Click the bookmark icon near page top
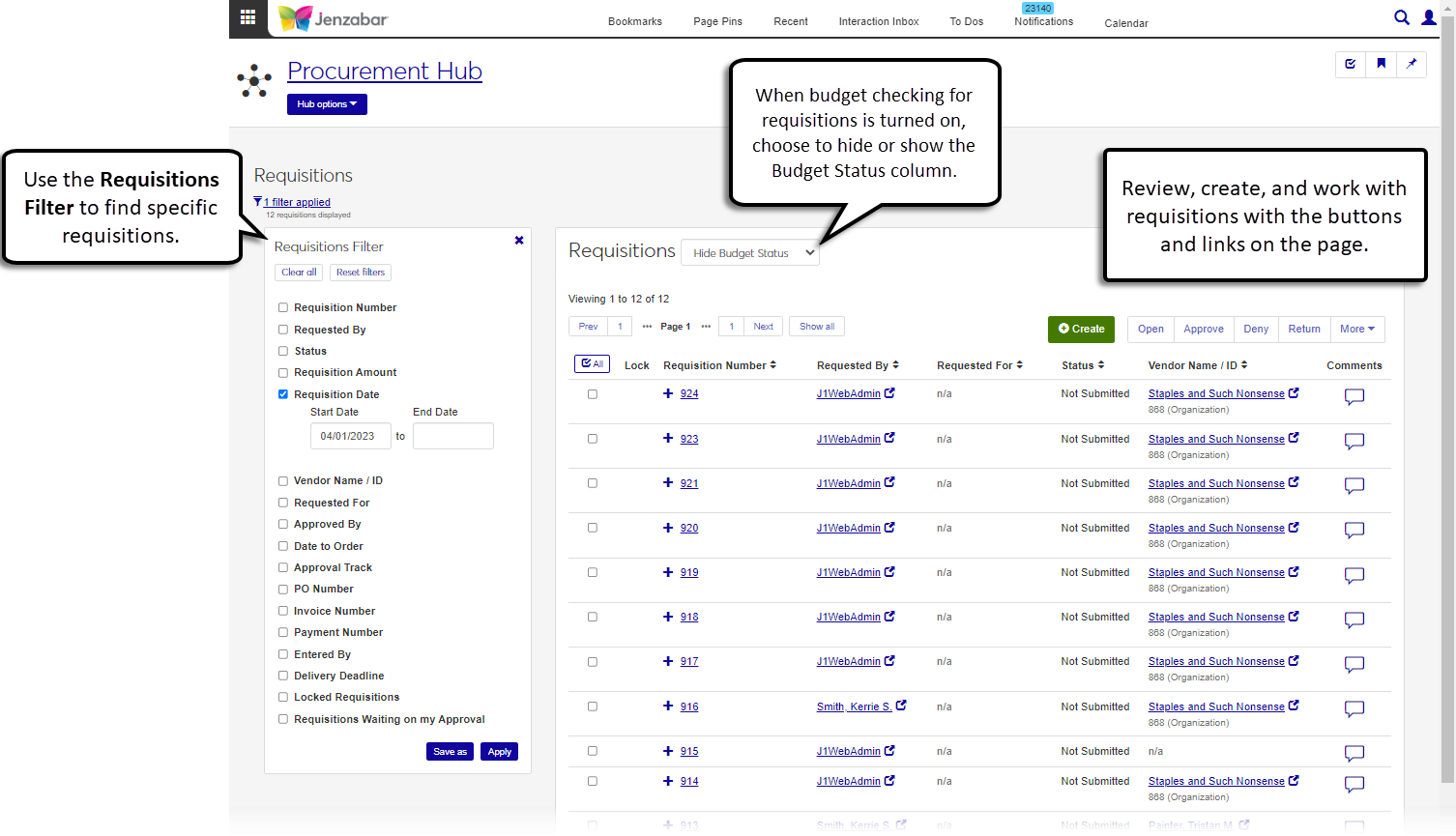1456x836 pixels. pos(1381,64)
